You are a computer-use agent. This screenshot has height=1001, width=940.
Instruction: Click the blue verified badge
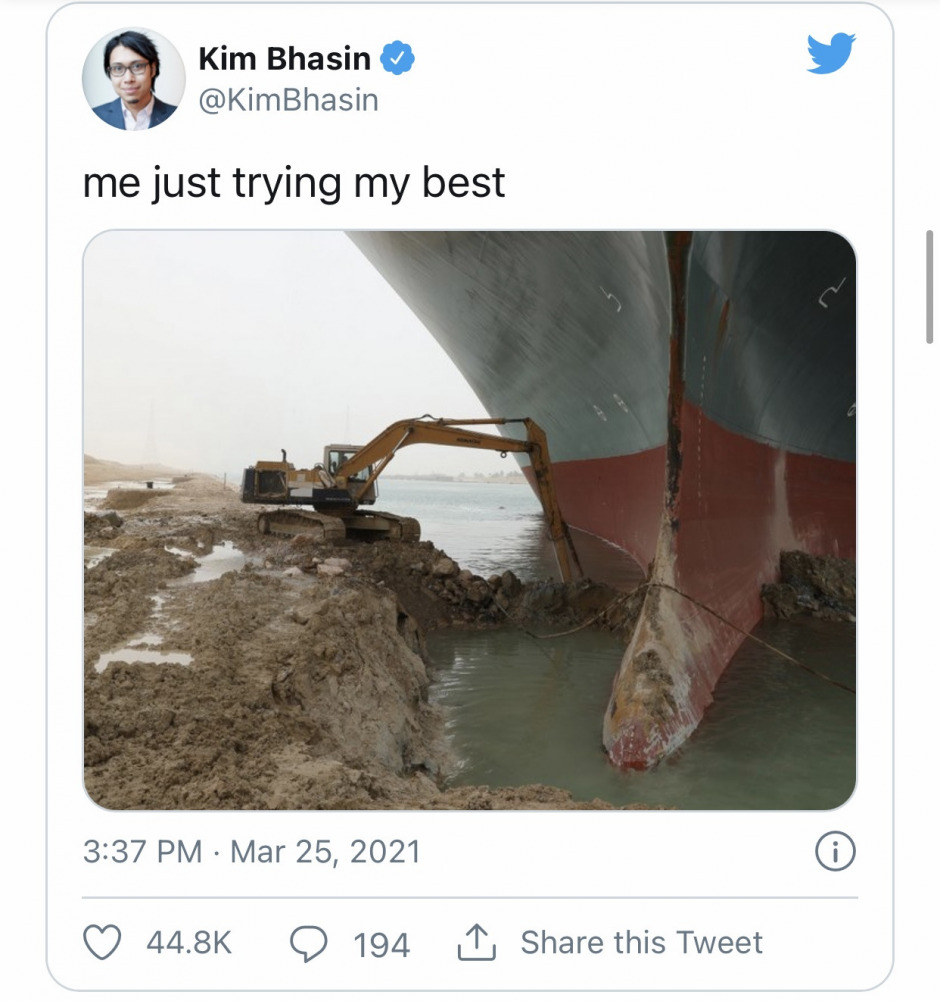(x=397, y=58)
